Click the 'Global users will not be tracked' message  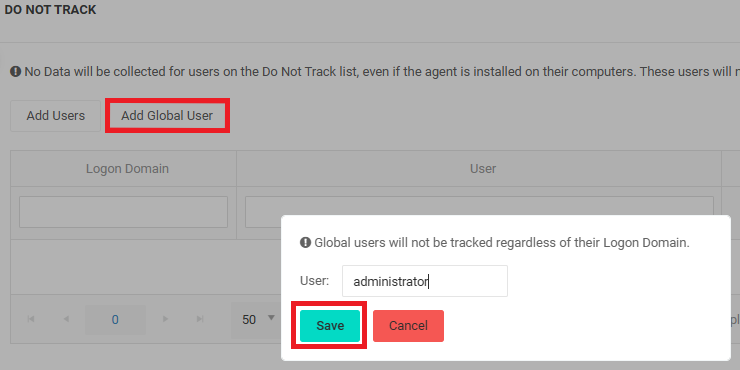tap(502, 243)
